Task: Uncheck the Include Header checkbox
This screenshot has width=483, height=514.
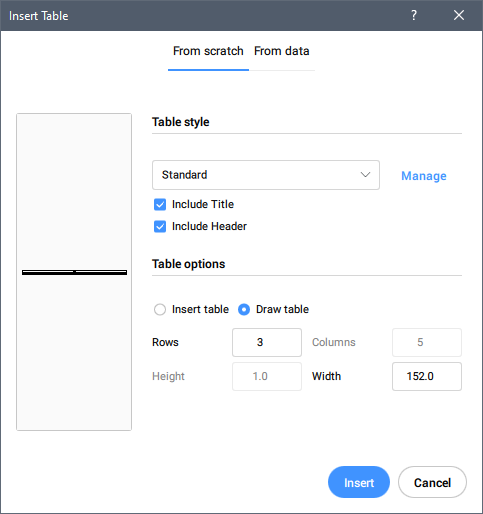Action: (x=160, y=226)
